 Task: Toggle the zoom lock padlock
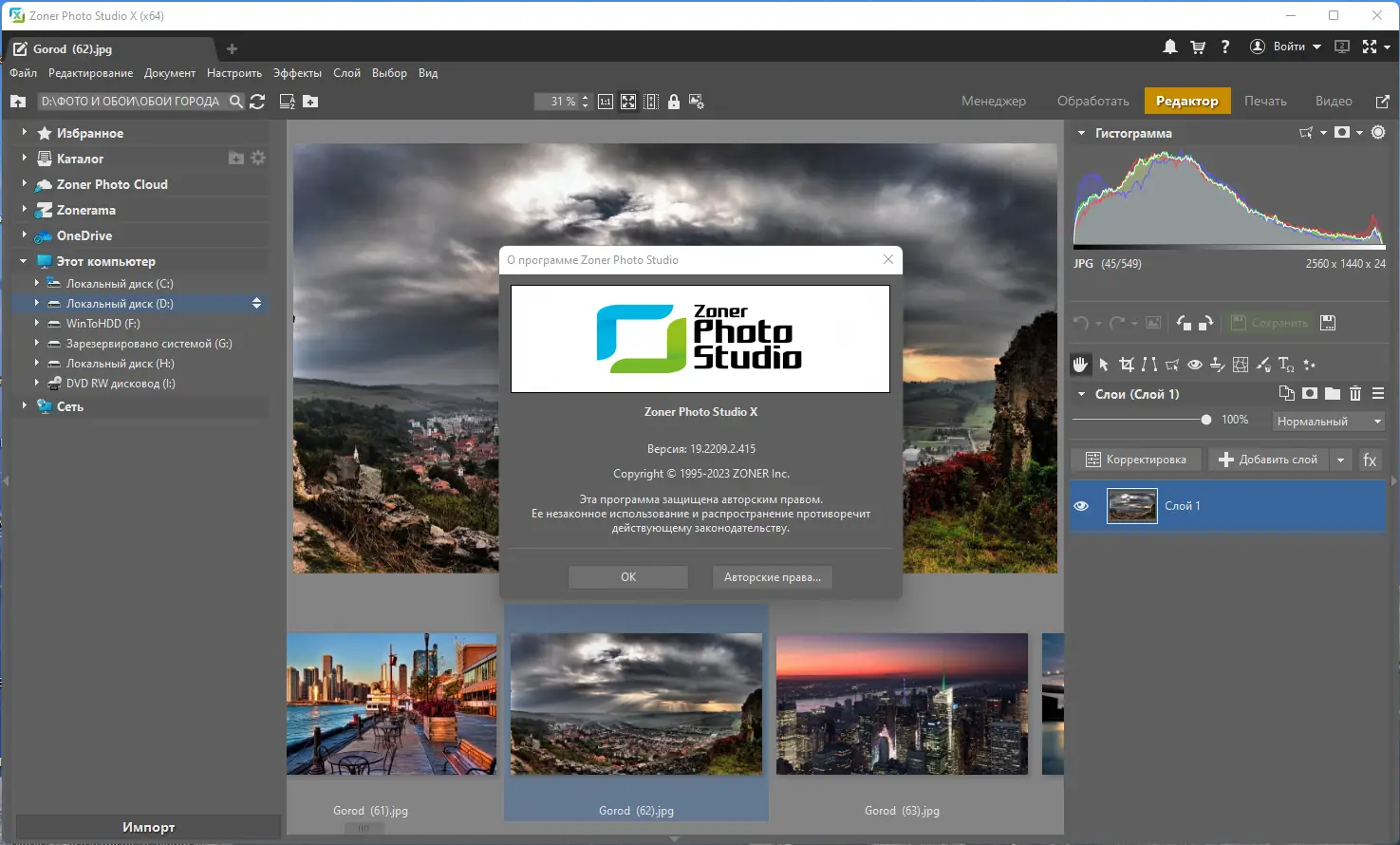point(674,102)
